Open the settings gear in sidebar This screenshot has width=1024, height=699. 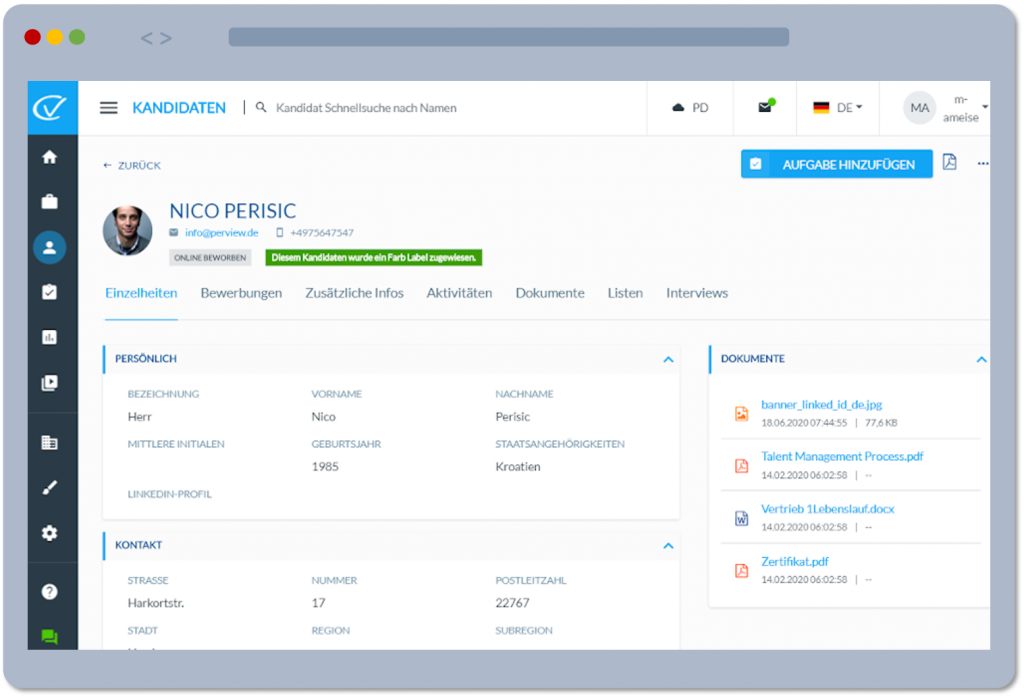49,533
